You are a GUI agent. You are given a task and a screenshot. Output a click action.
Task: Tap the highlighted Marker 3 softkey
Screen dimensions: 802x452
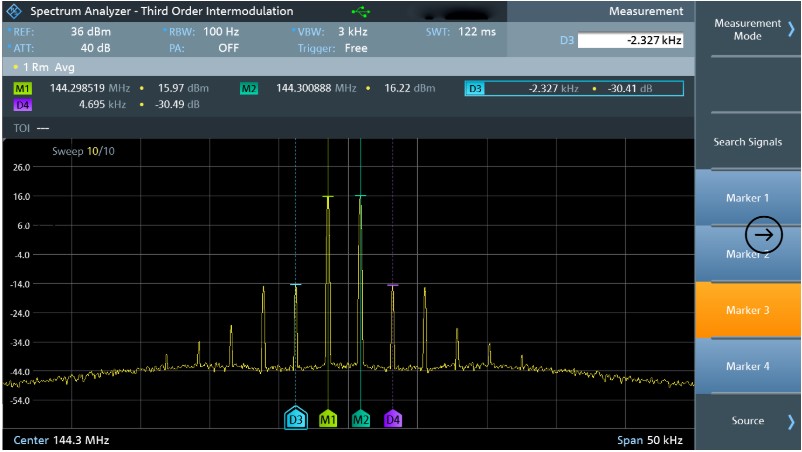(x=748, y=310)
